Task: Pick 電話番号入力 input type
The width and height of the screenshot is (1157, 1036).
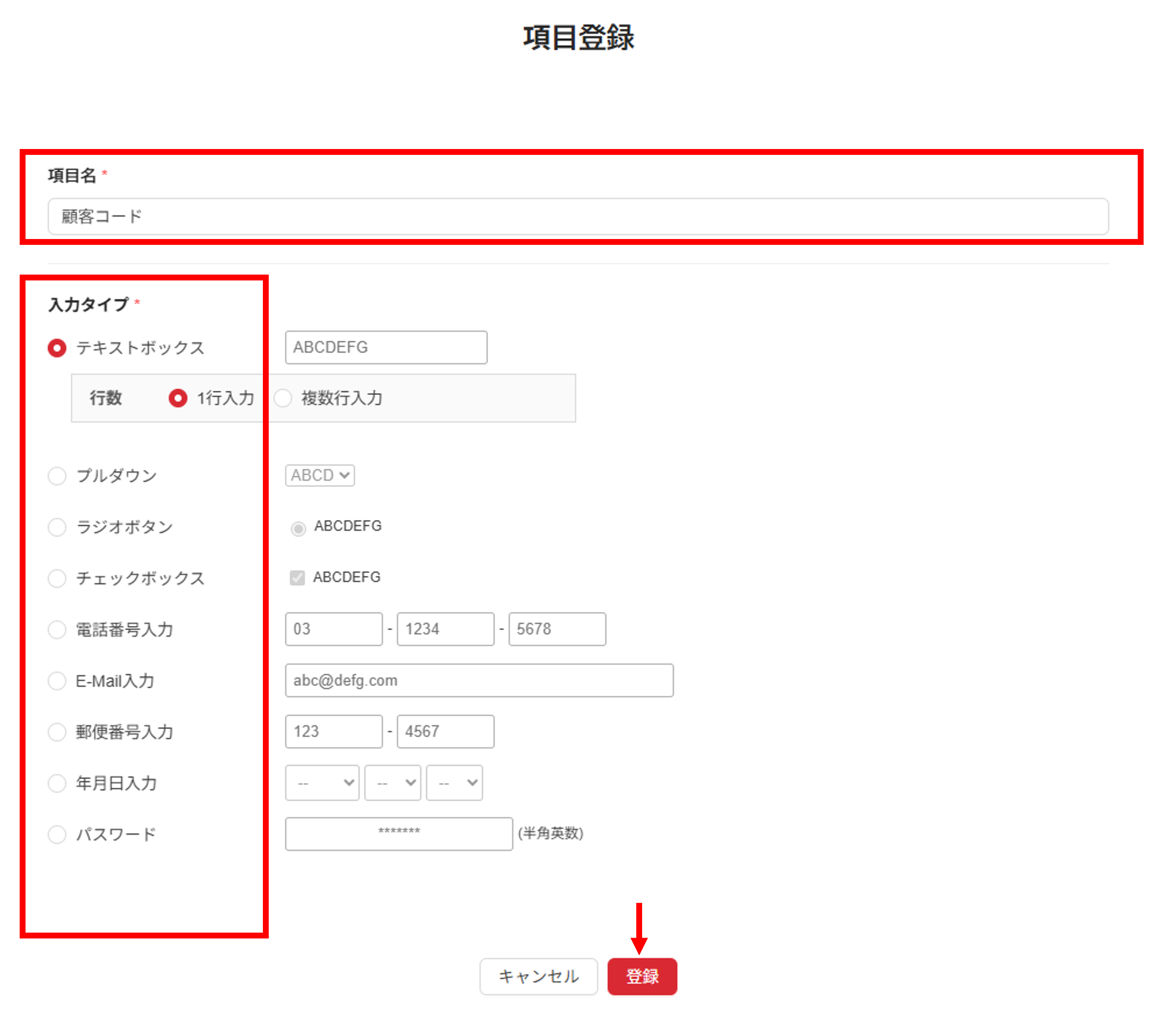Action: [x=57, y=630]
